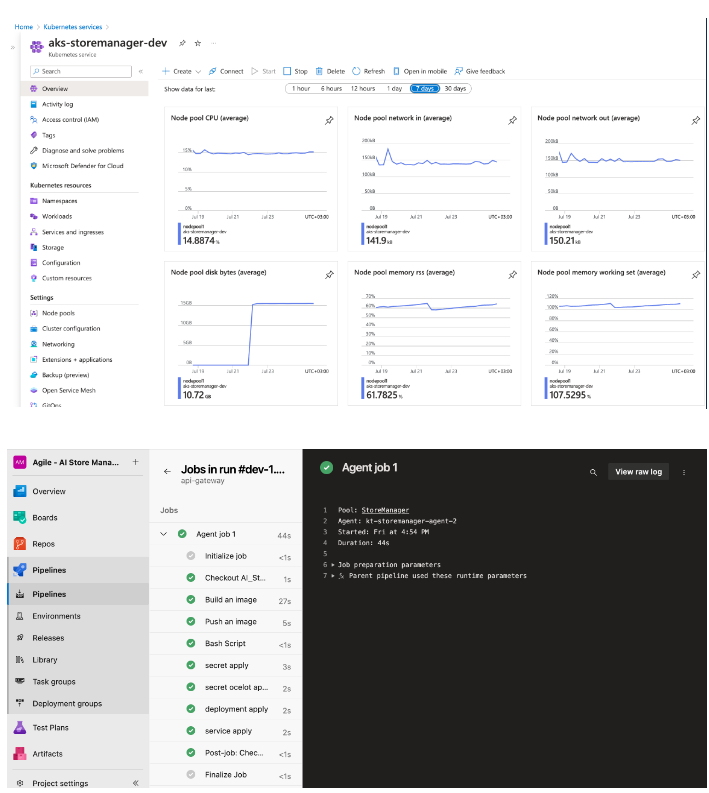Click the pin icon beside the resource title
Viewport: 709px width, 793px height.
point(182,43)
